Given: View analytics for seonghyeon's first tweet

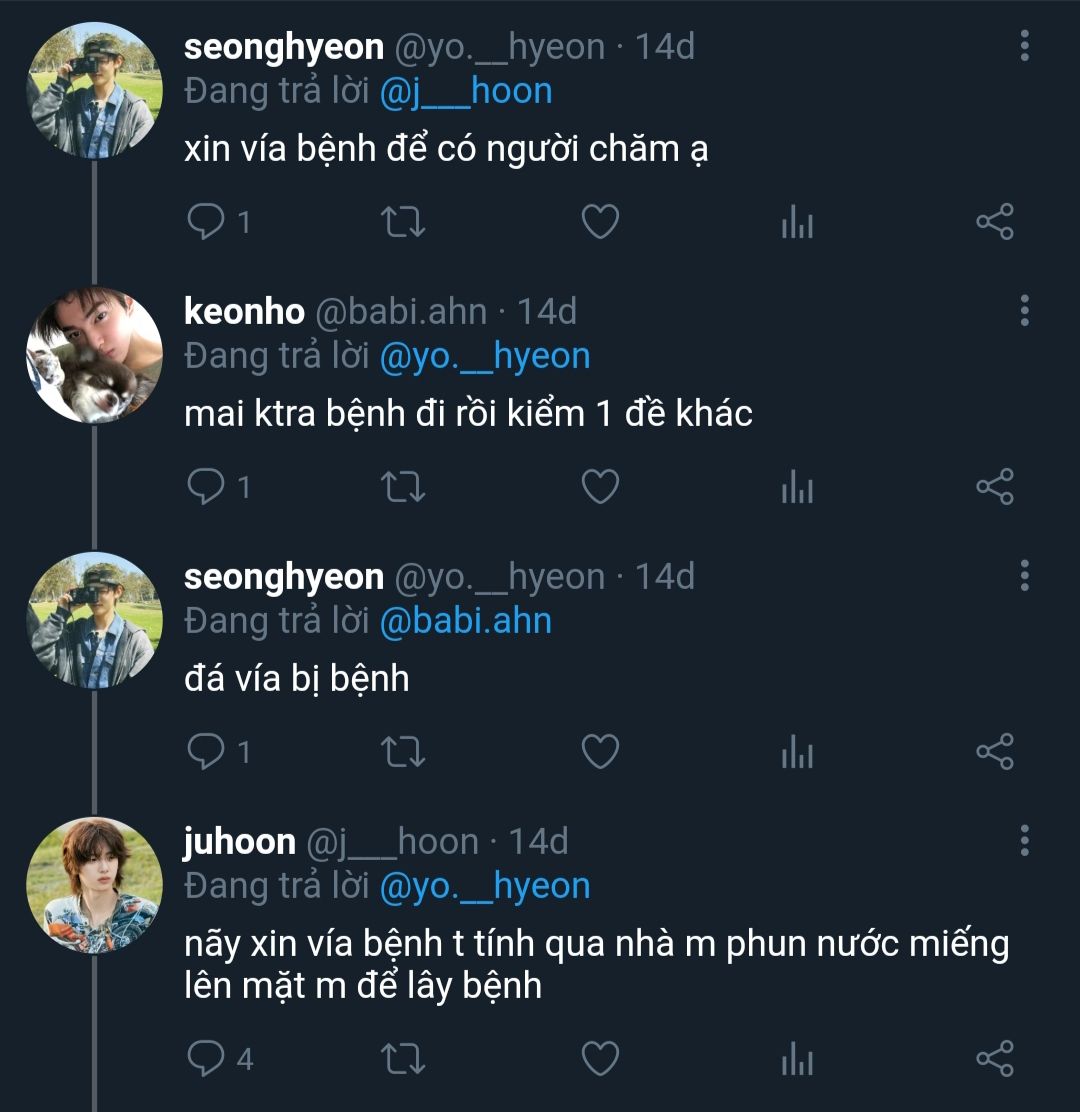Looking at the screenshot, I should coord(797,222).
